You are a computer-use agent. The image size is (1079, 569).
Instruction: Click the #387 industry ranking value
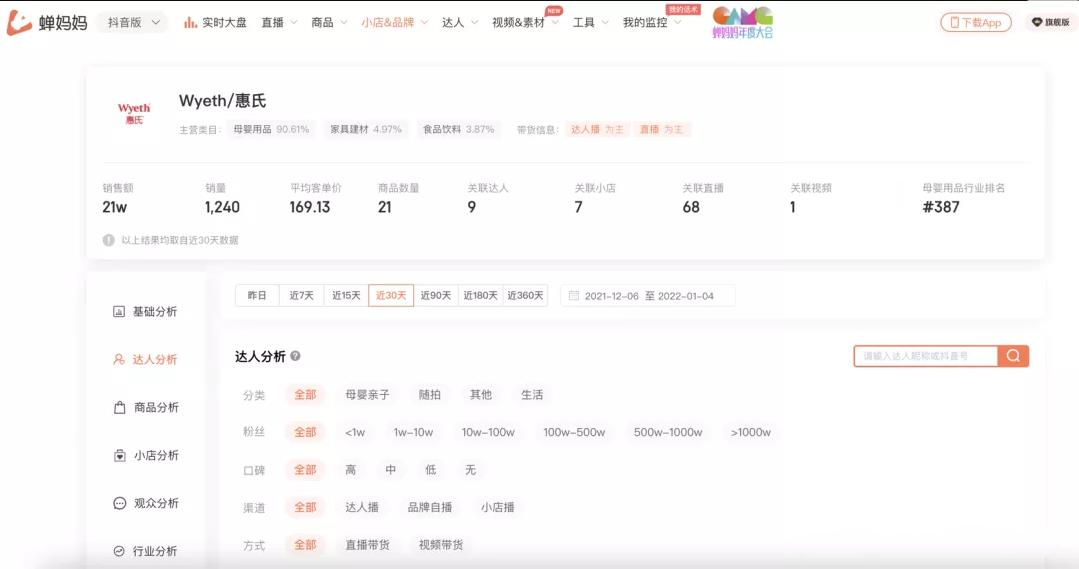coord(941,207)
